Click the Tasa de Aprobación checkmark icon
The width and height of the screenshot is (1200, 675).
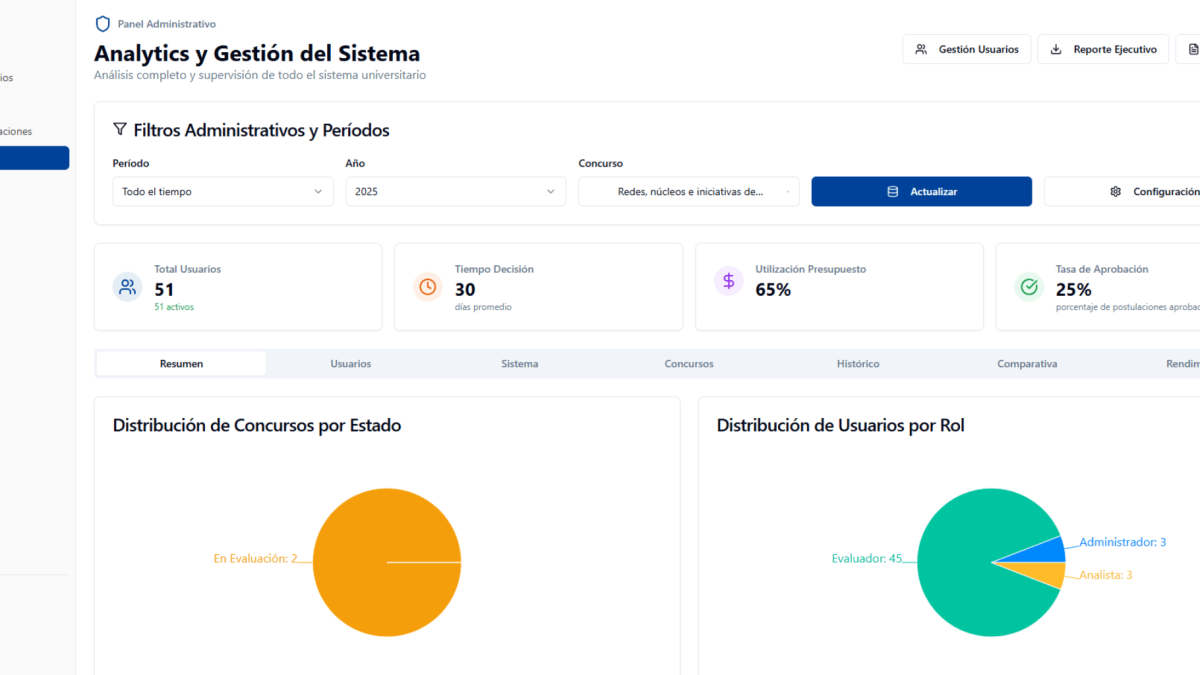coord(1029,287)
